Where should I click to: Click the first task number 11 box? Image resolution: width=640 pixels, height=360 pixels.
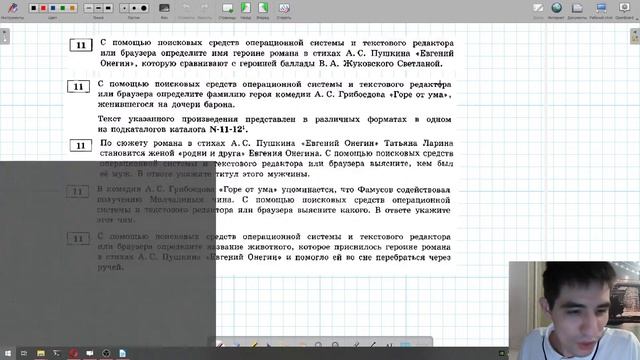point(81,45)
